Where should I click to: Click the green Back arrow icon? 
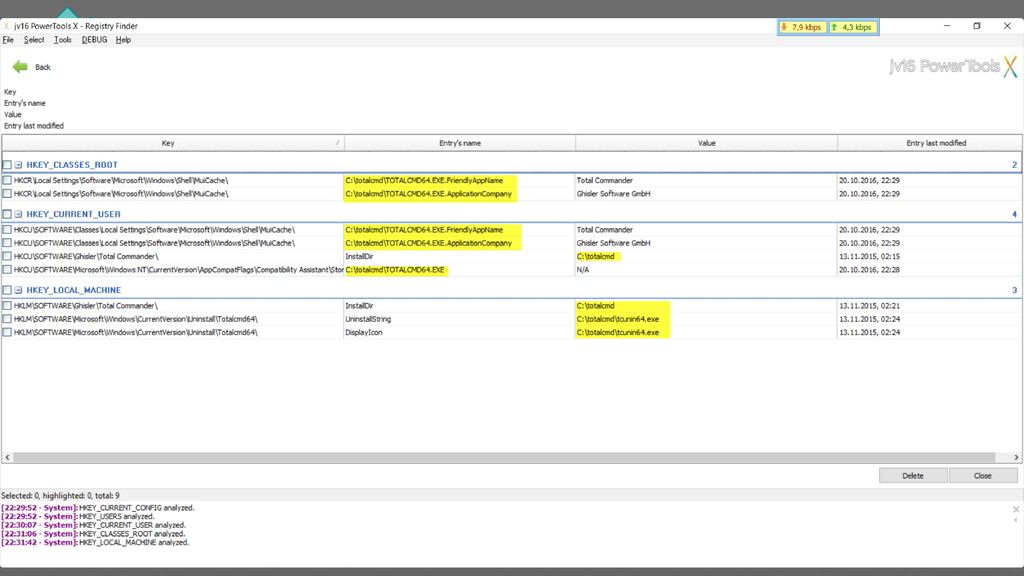click(20, 67)
